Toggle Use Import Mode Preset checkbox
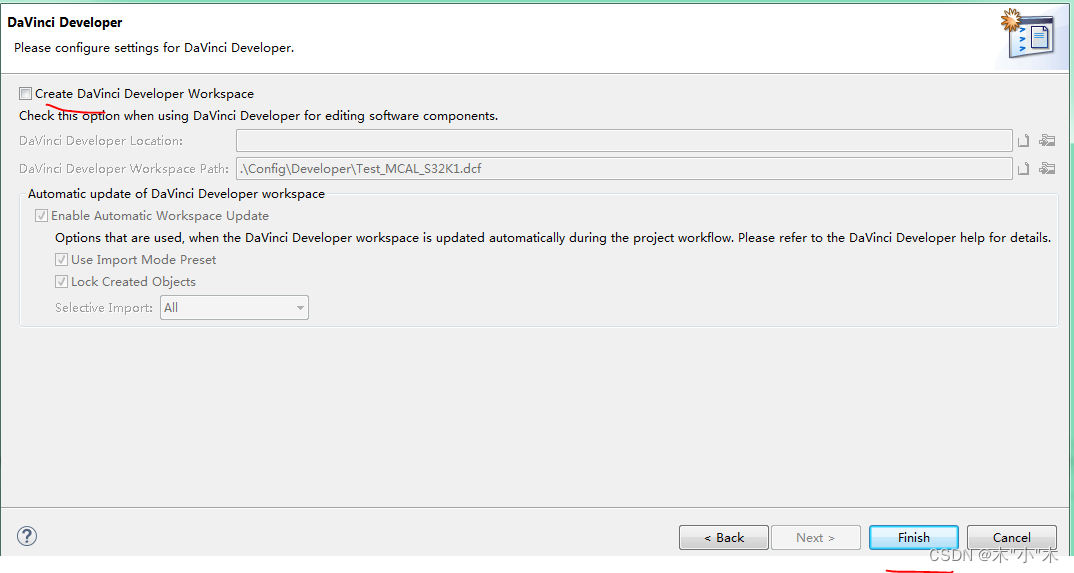Viewport: 1074px width, 573px height. pyautogui.click(x=62, y=260)
